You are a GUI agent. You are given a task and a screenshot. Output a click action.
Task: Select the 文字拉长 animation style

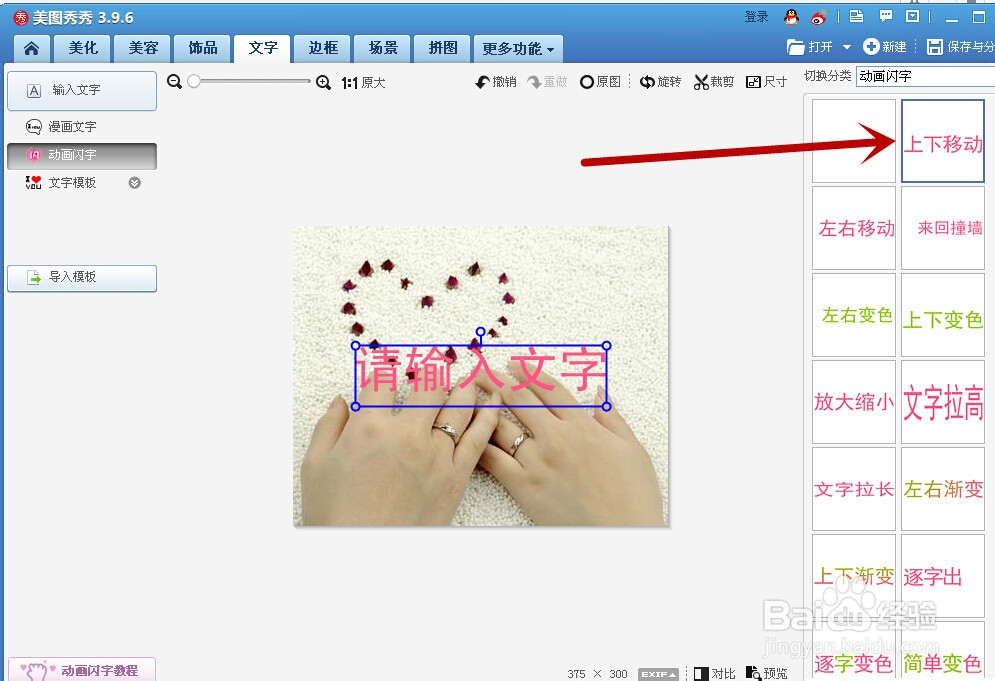point(854,489)
